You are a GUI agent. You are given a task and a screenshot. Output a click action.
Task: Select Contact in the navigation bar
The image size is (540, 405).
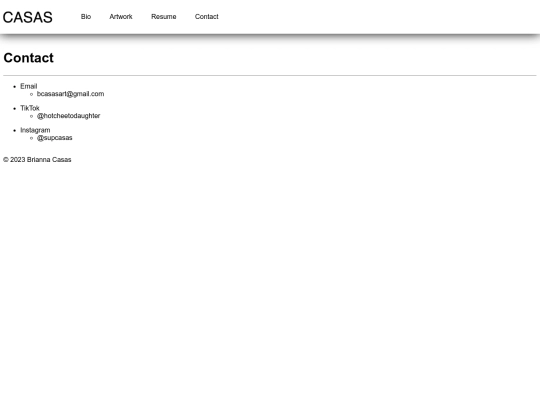pyautogui.click(x=207, y=17)
